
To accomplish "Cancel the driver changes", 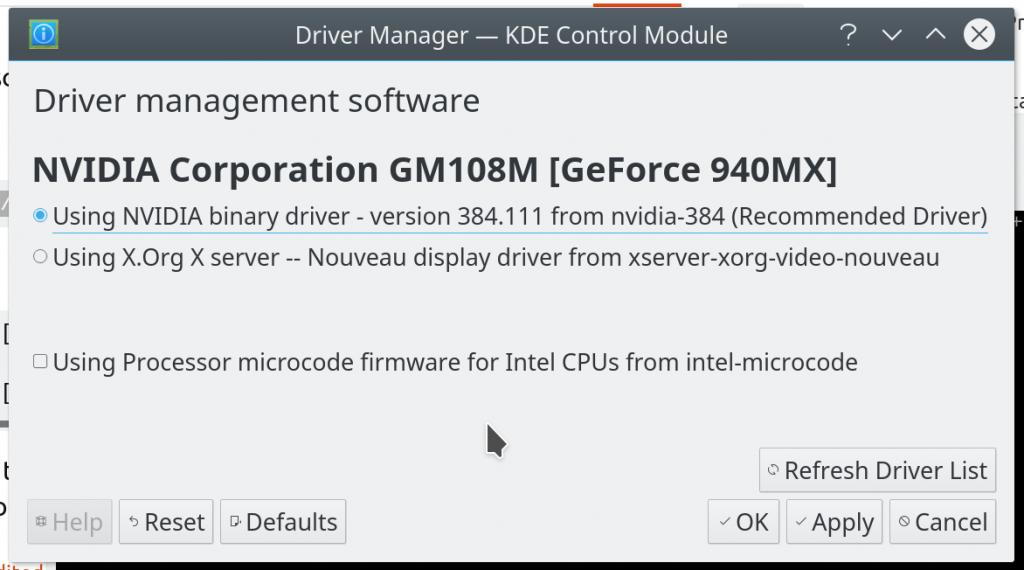I will click(x=942, y=522).
